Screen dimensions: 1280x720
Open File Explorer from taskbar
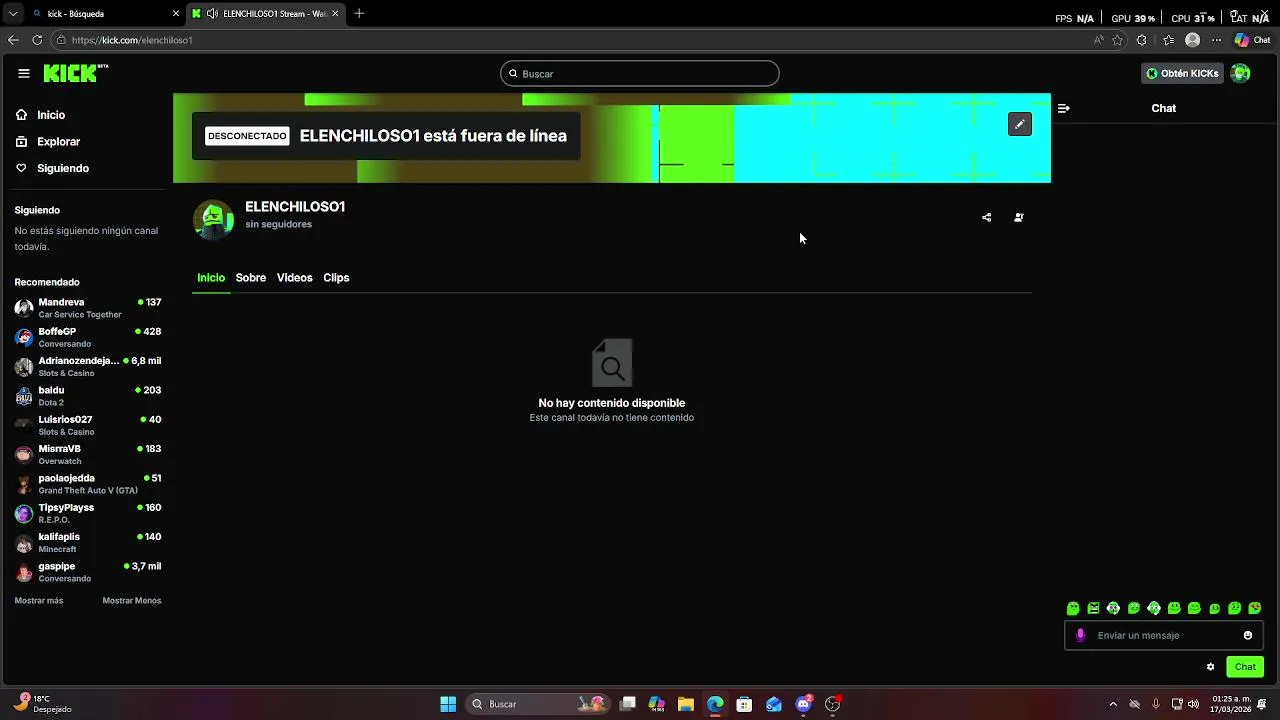tap(685, 704)
